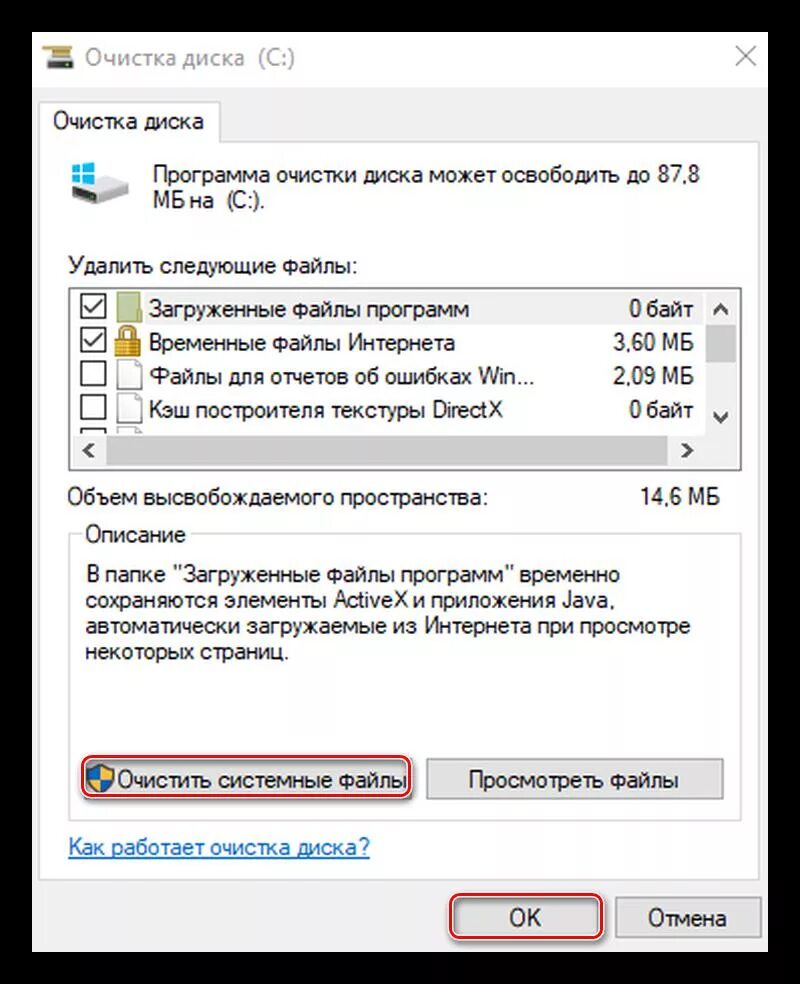The height and width of the screenshot is (984, 800).
Task: Click the shield icon on Очистить системные файлы
Action: point(99,779)
